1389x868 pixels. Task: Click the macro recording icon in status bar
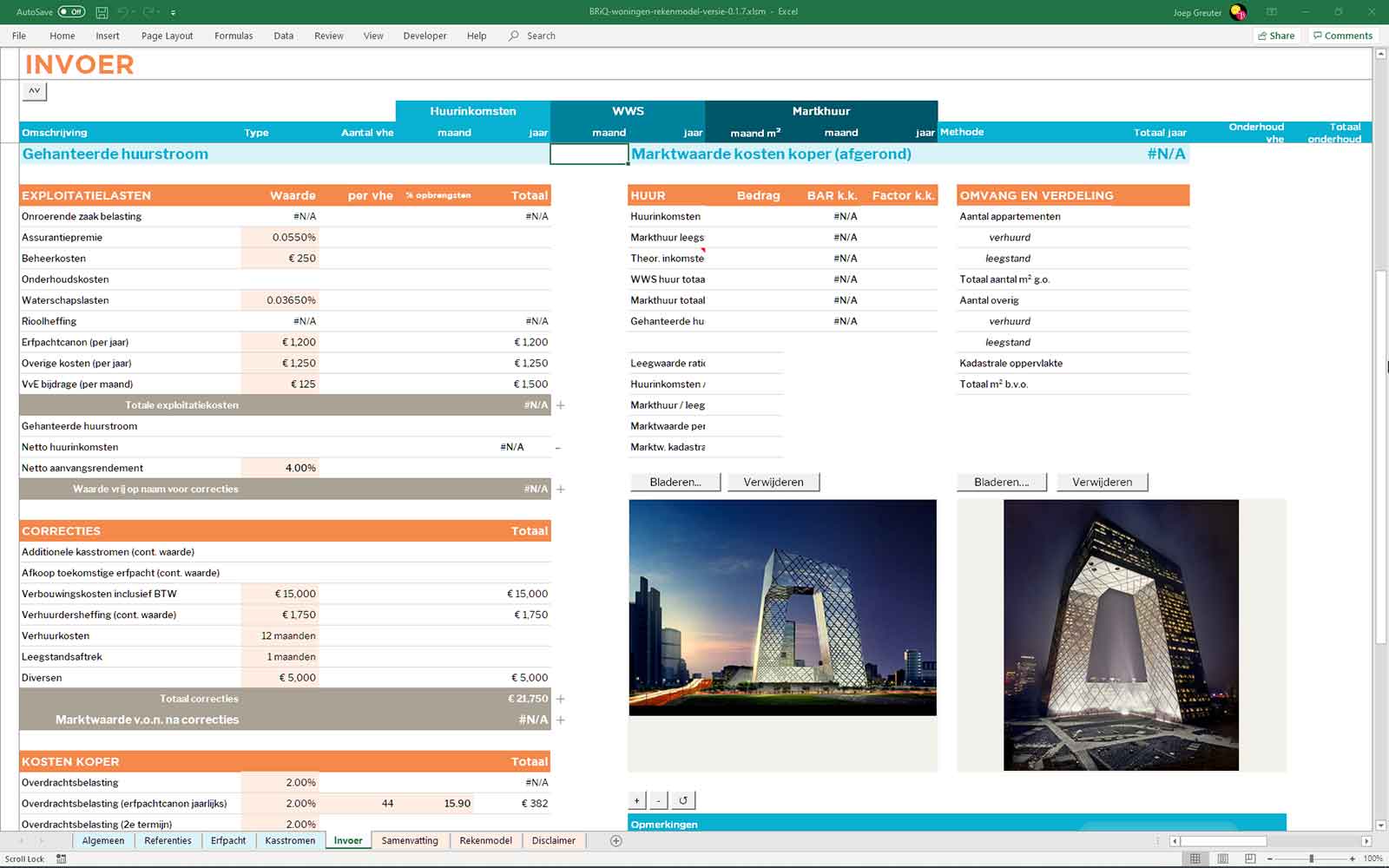click(61, 858)
